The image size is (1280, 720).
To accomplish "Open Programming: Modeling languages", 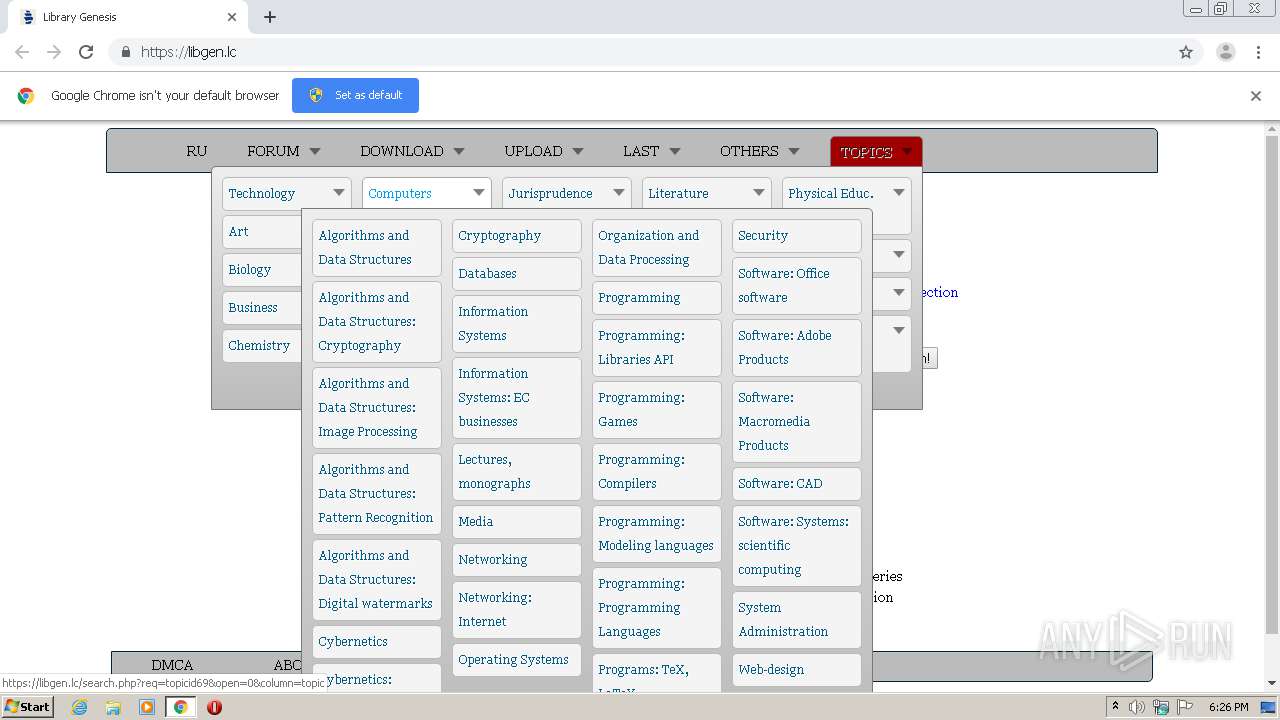I will (657, 533).
